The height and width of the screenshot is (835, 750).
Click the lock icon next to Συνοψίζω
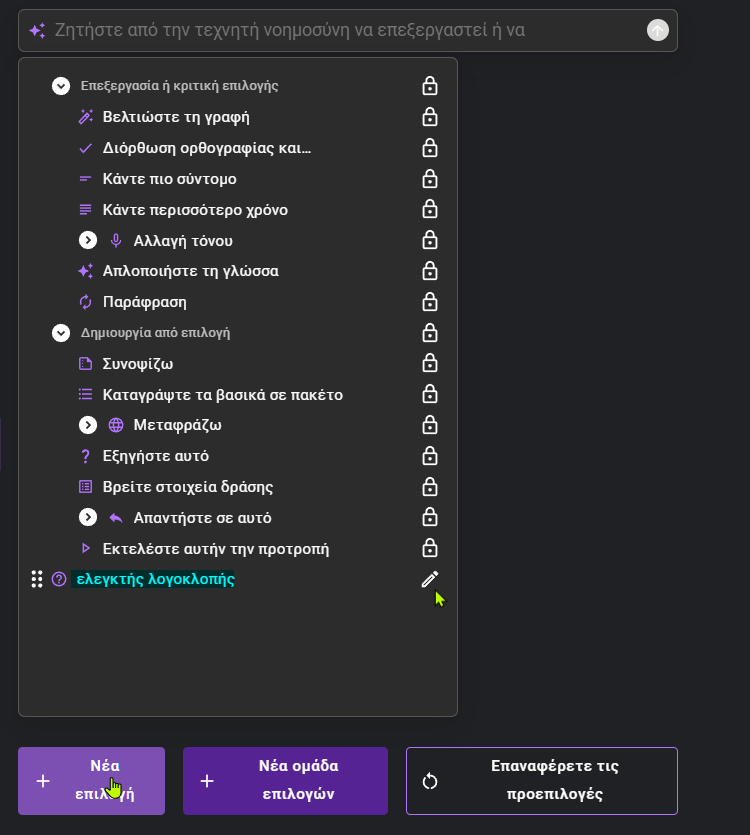[x=430, y=364]
